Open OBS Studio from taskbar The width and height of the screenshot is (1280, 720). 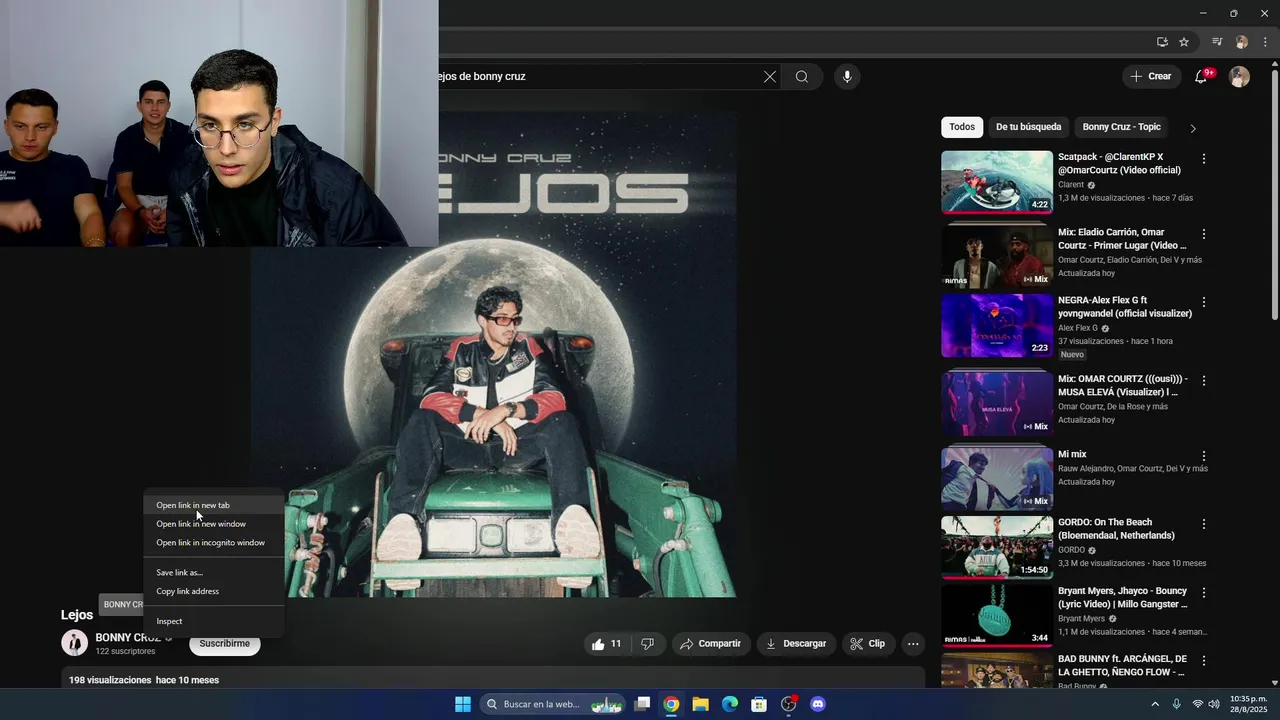(x=788, y=704)
